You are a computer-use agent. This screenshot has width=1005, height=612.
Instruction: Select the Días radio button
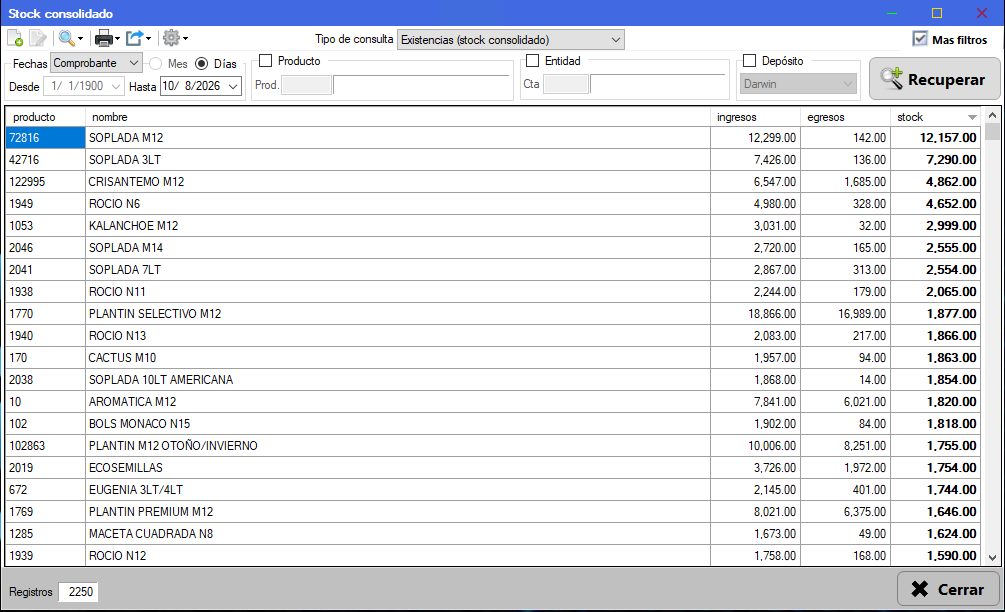[x=201, y=63]
